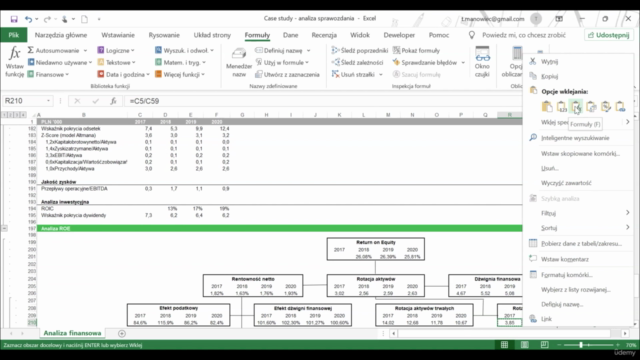Open Matem. i tryg. dropdown
The width and height of the screenshot is (640, 360).
180,62
